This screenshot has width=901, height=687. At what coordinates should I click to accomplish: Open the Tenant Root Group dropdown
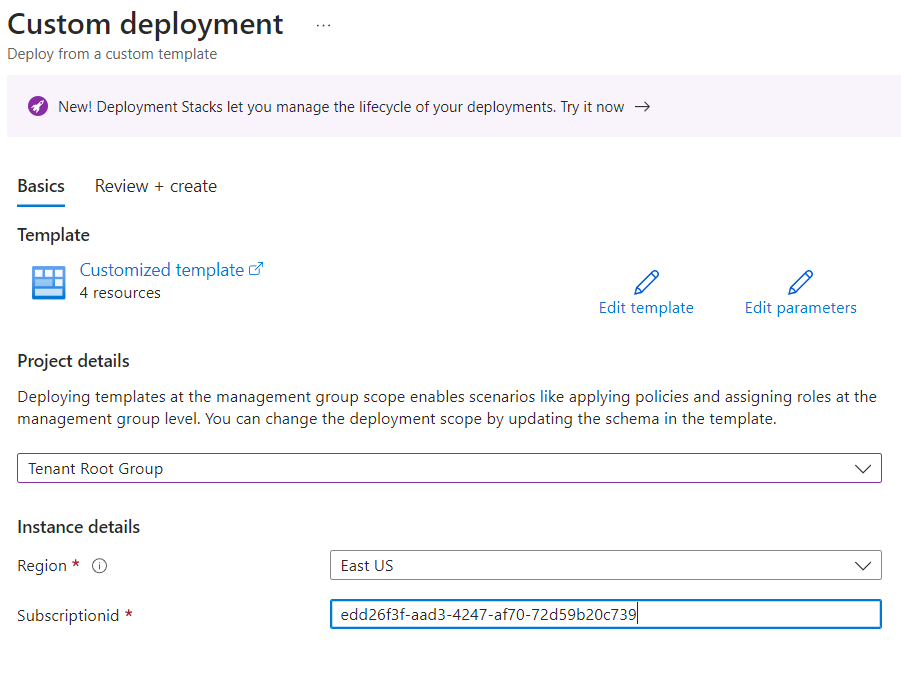point(449,468)
